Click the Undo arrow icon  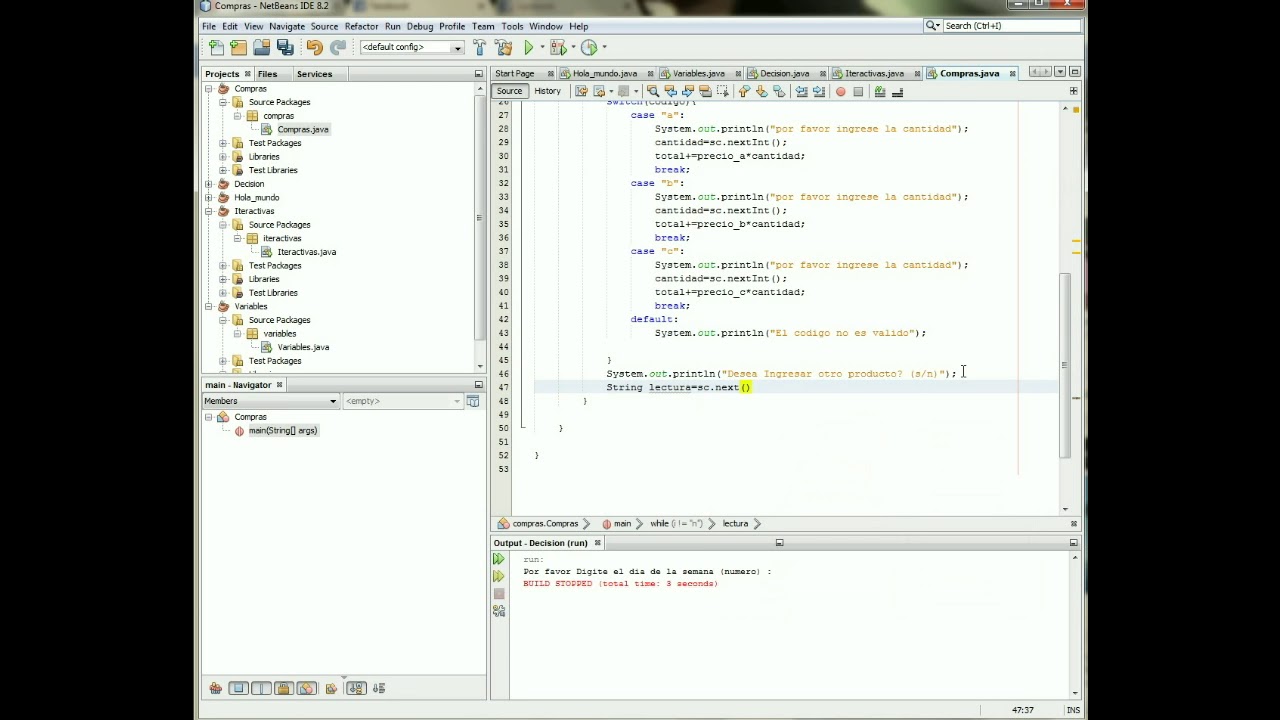(314, 47)
